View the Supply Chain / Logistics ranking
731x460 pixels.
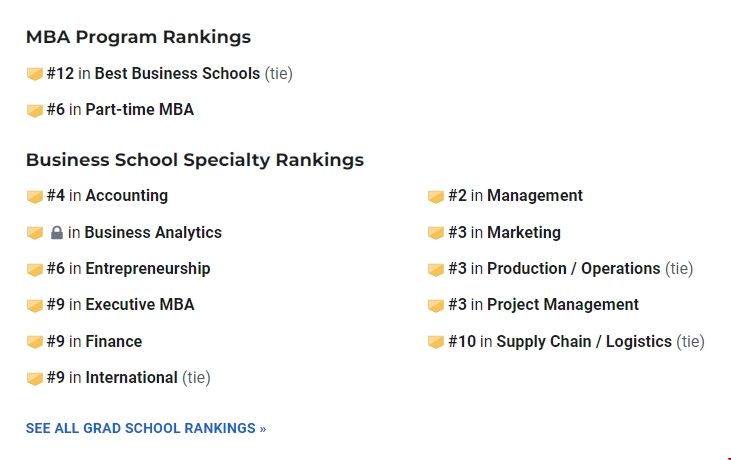click(x=583, y=342)
